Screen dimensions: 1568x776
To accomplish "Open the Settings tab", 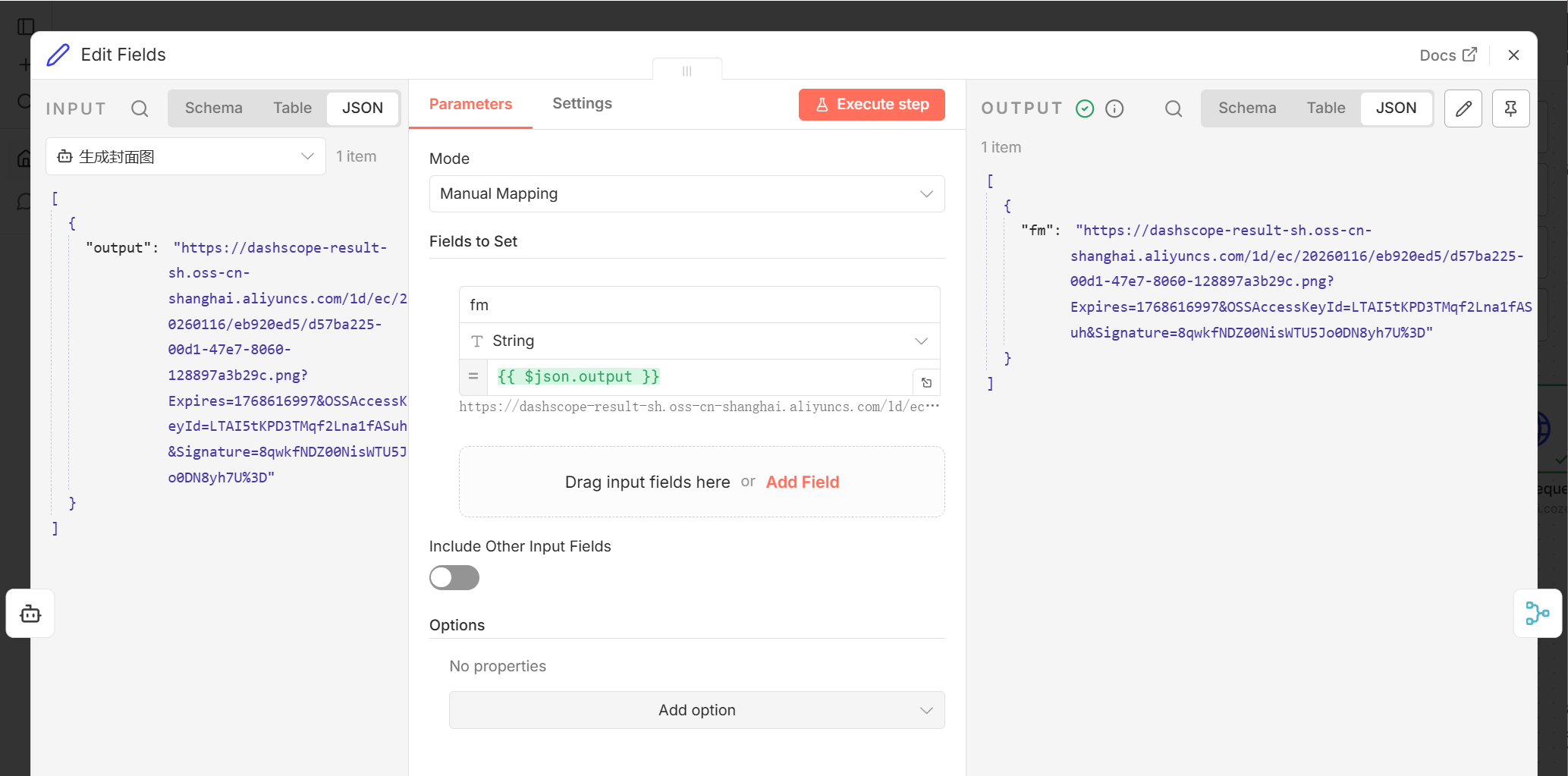I will tap(582, 104).
